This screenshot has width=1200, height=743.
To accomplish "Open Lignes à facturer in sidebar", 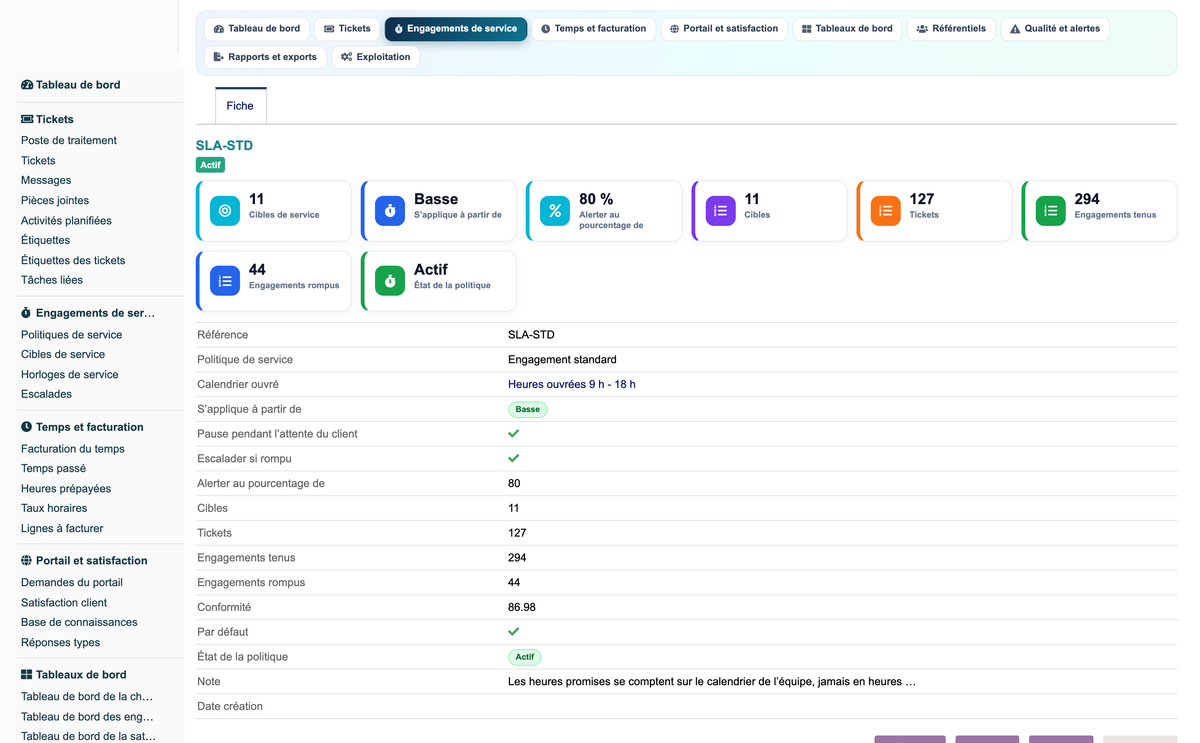I will pyautogui.click(x=62, y=529).
